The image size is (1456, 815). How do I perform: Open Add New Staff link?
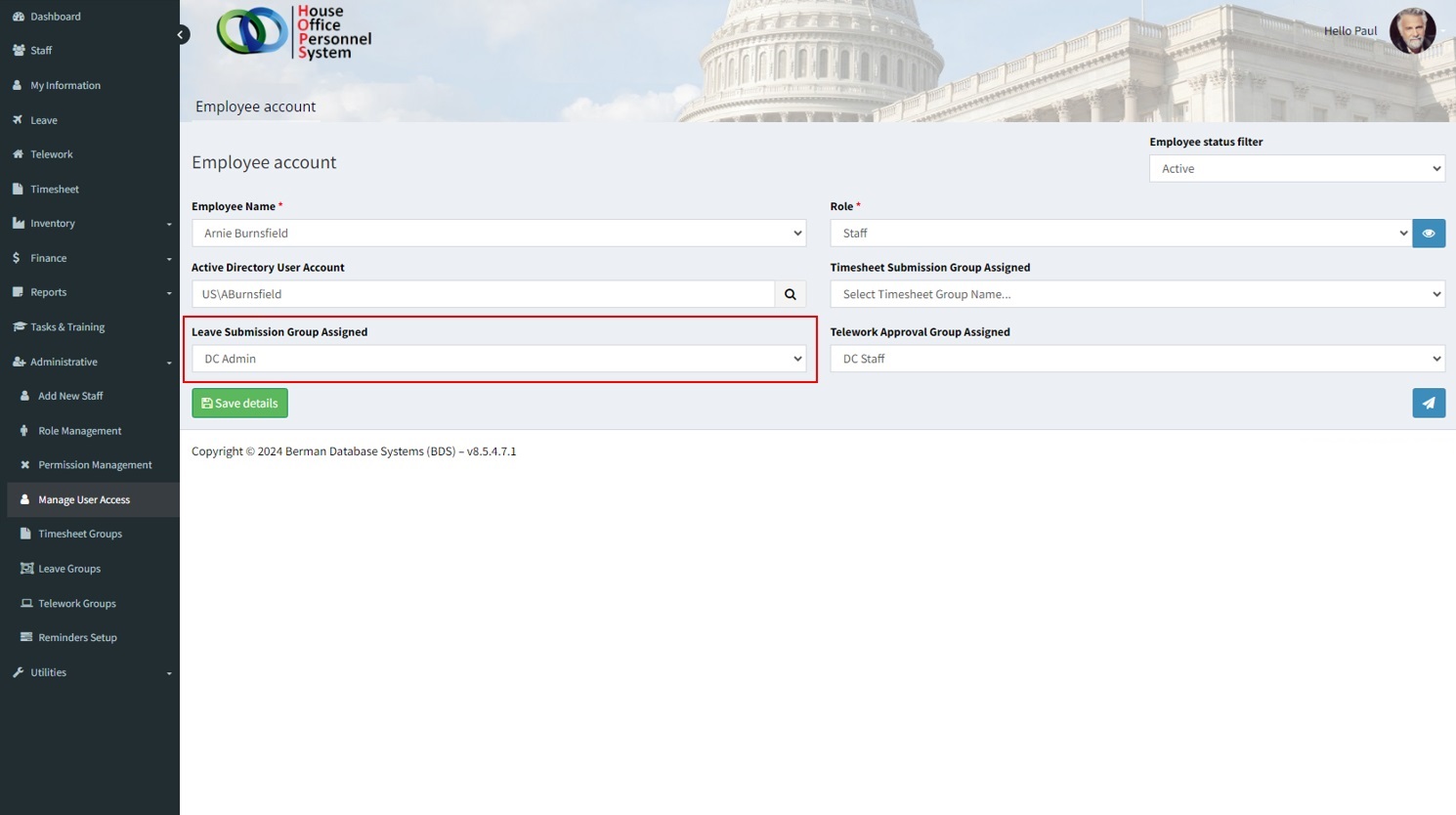tap(70, 396)
